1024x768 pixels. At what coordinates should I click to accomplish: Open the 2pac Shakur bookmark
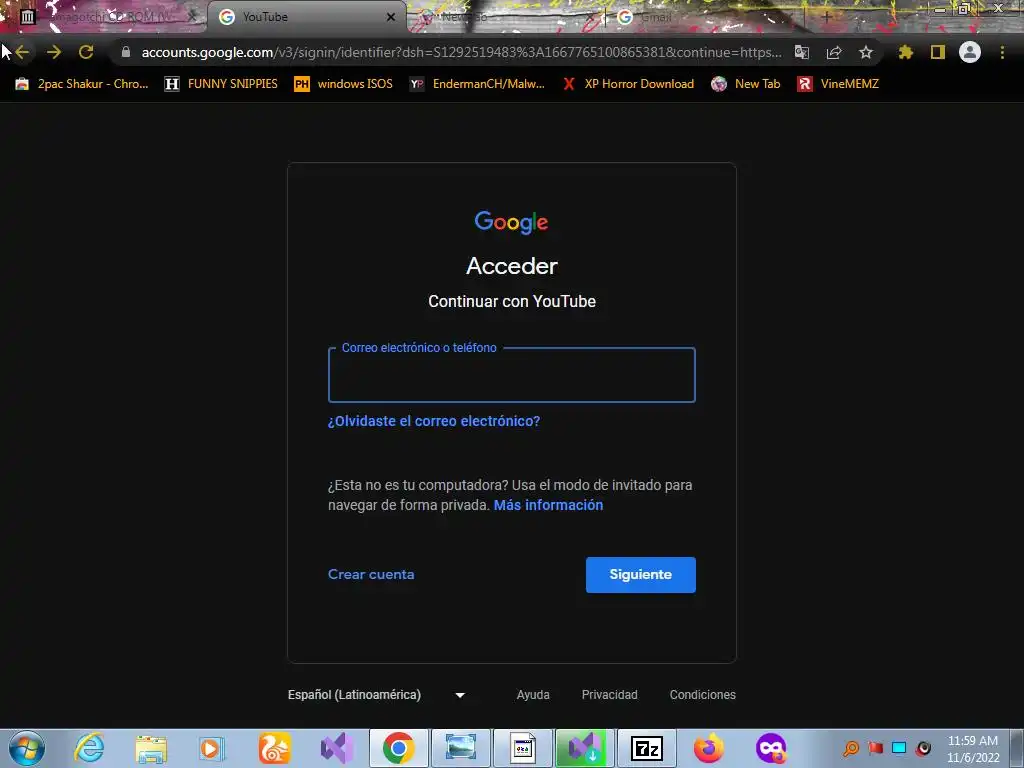(x=82, y=84)
